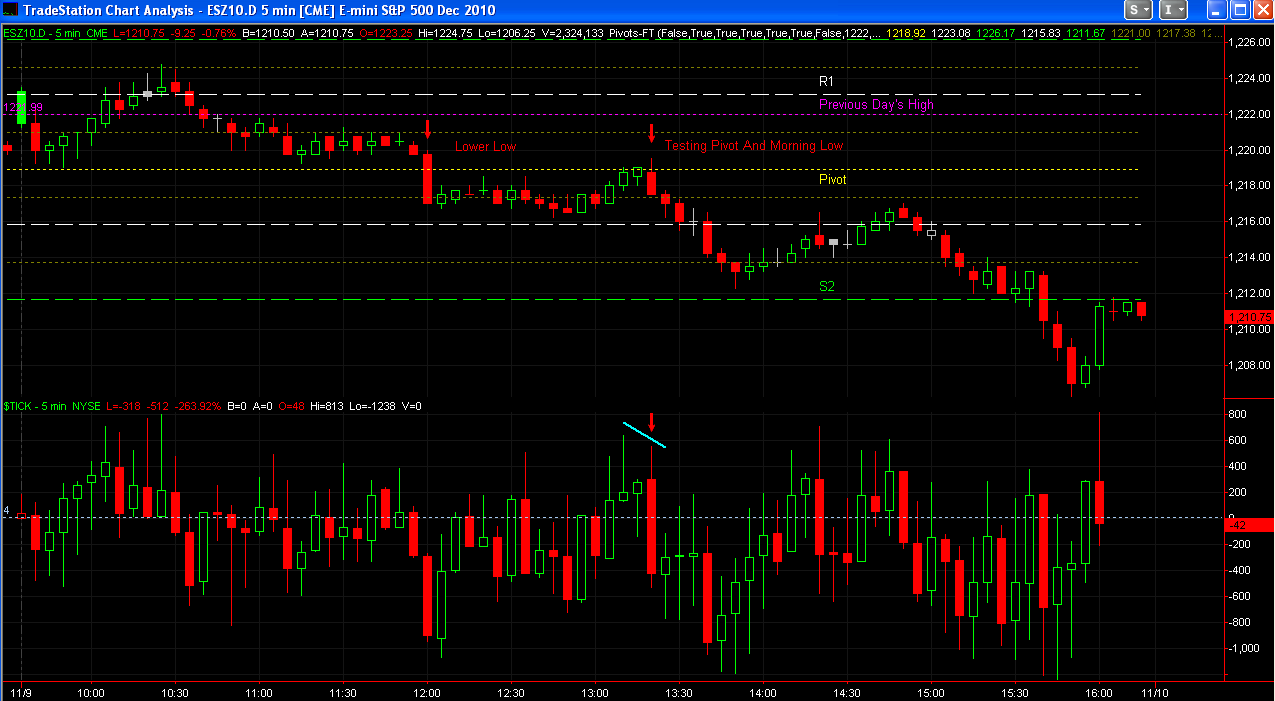Click the 1211.67 value in status line
The width and height of the screenshot is (1275, 701).
[x=1084, y=34]
